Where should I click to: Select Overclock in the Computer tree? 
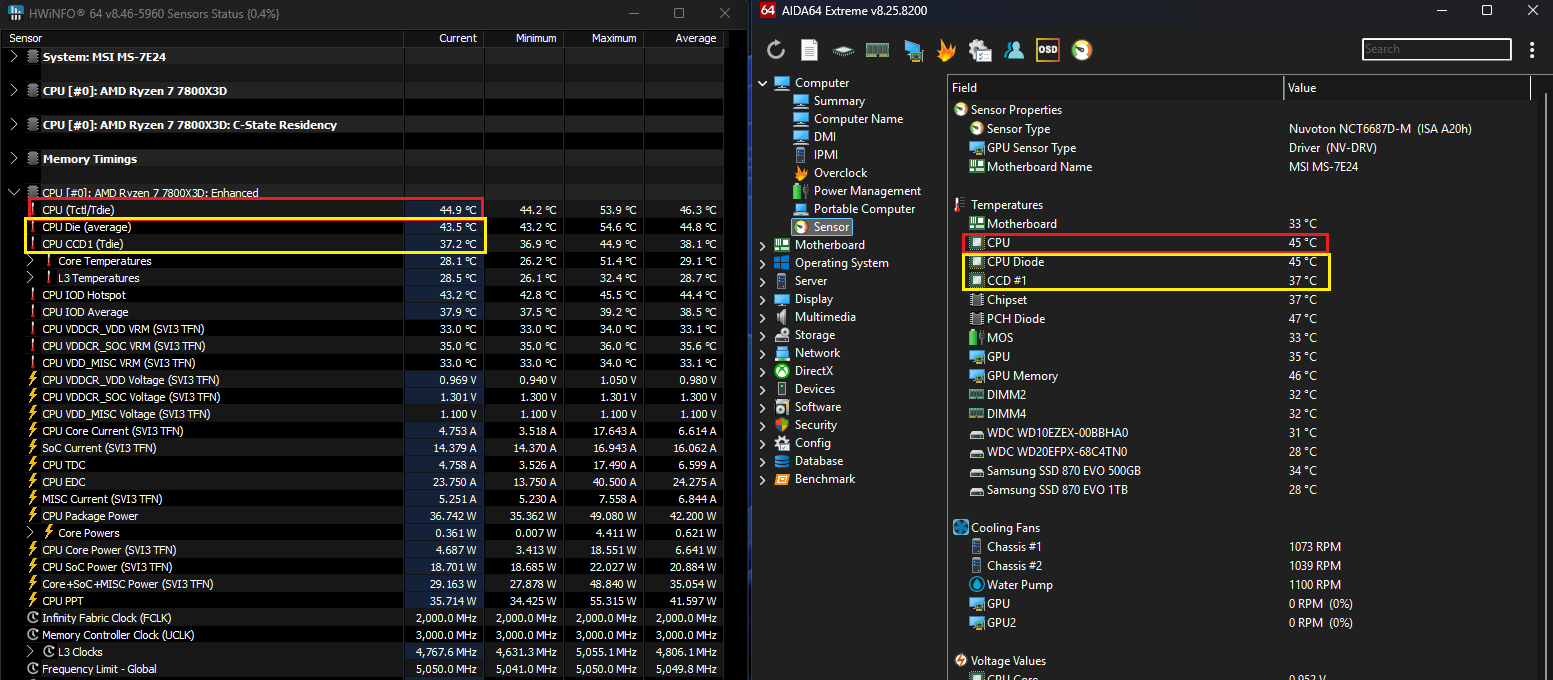tap(840, 173)
